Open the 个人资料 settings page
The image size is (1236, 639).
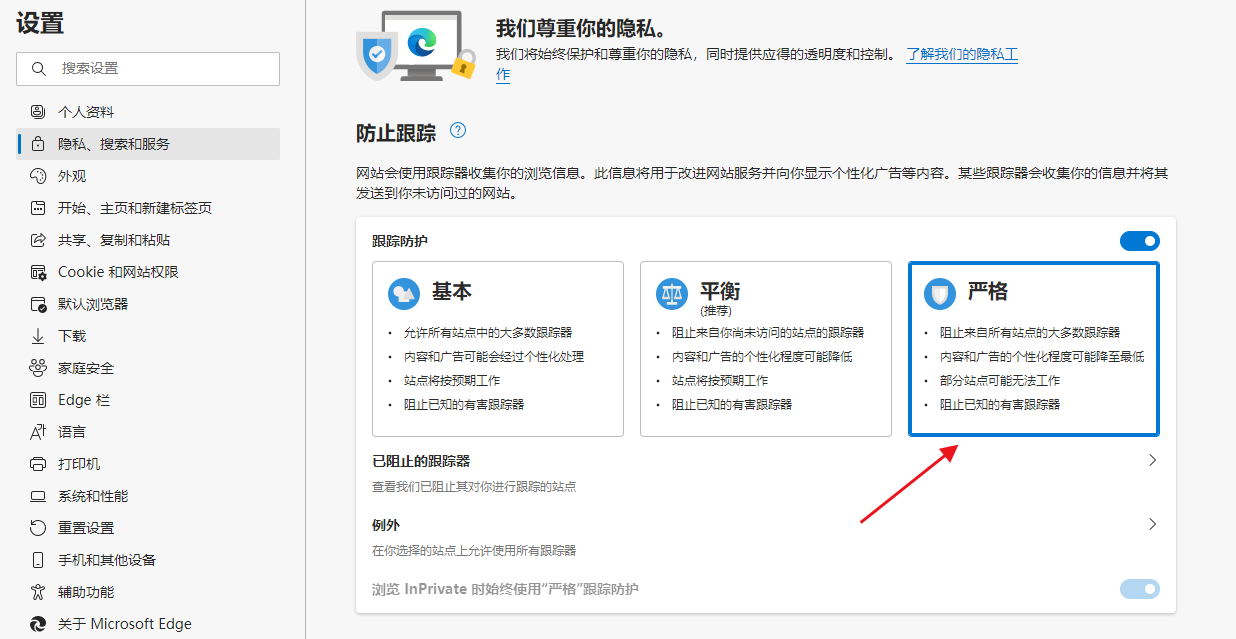point(148,112)
